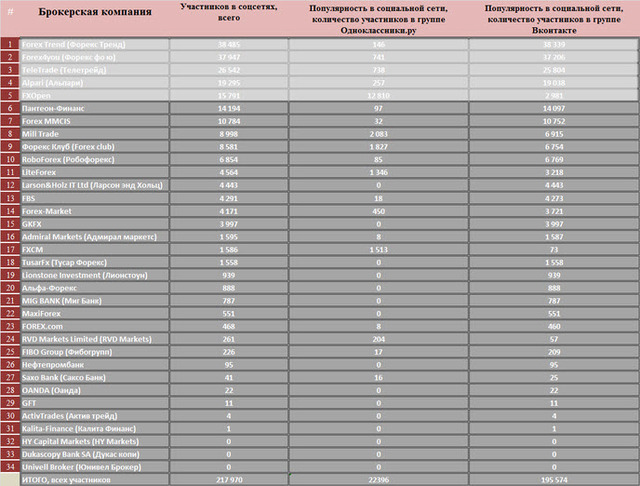Viewport: 640px width, 486px height.
Task: Select 'Saxo Bank (Саксо Банк)' cell
Action: coord(95,377)
